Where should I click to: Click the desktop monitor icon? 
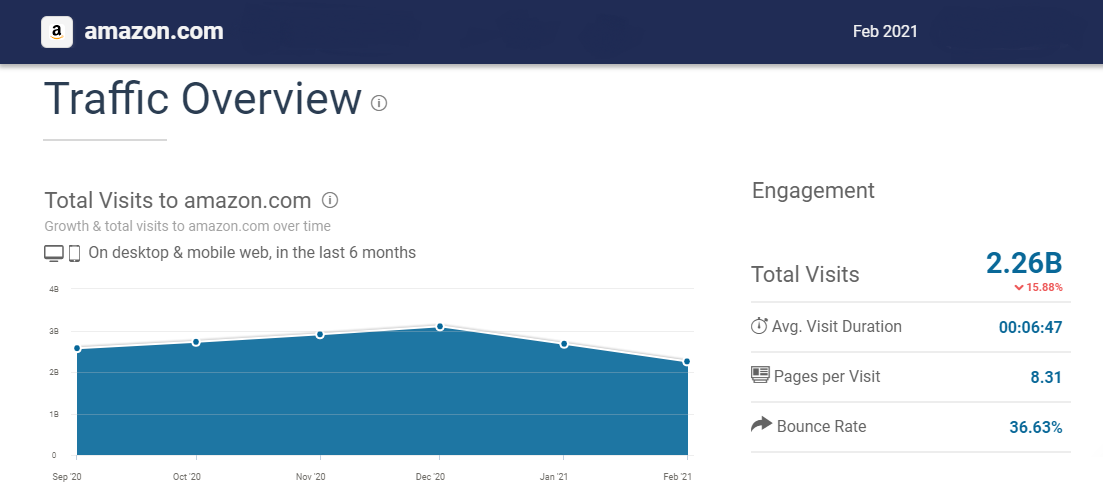pos(54,253)
